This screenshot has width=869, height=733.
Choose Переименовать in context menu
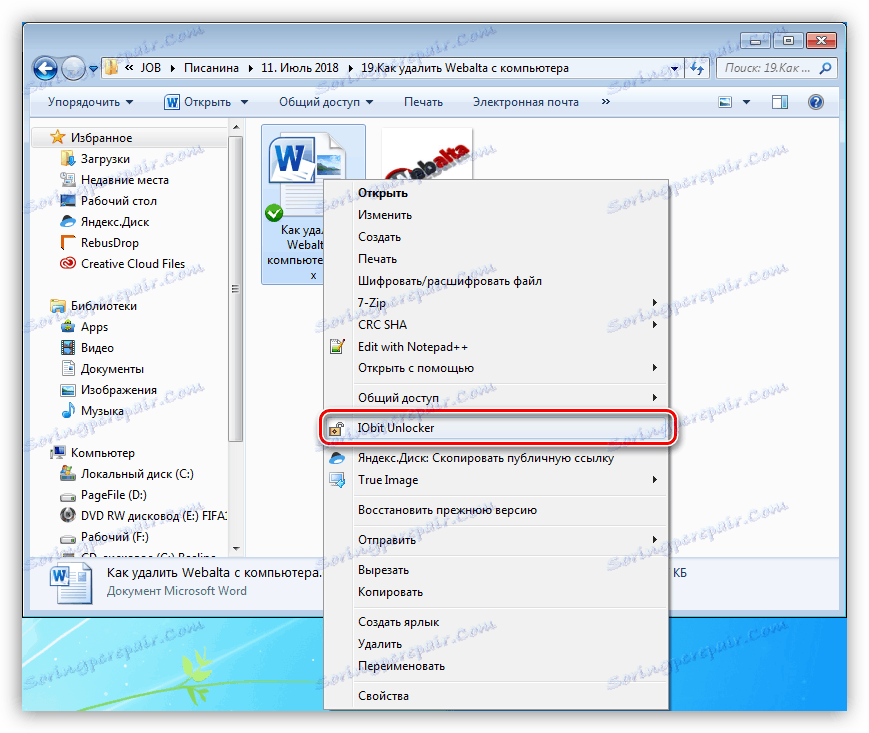coord(497,666)
